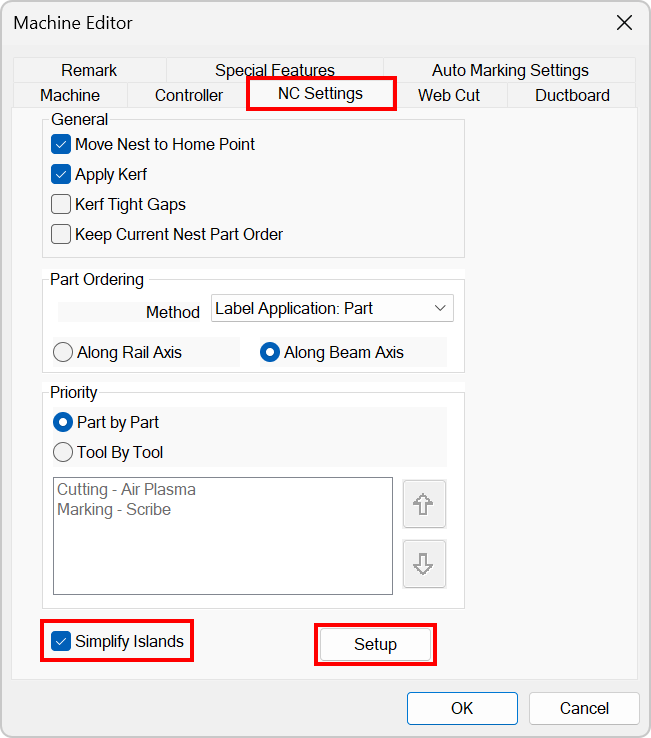Select the Along Rail Axis option
Viewport: 651px width, 738px height.
point(63,352)
